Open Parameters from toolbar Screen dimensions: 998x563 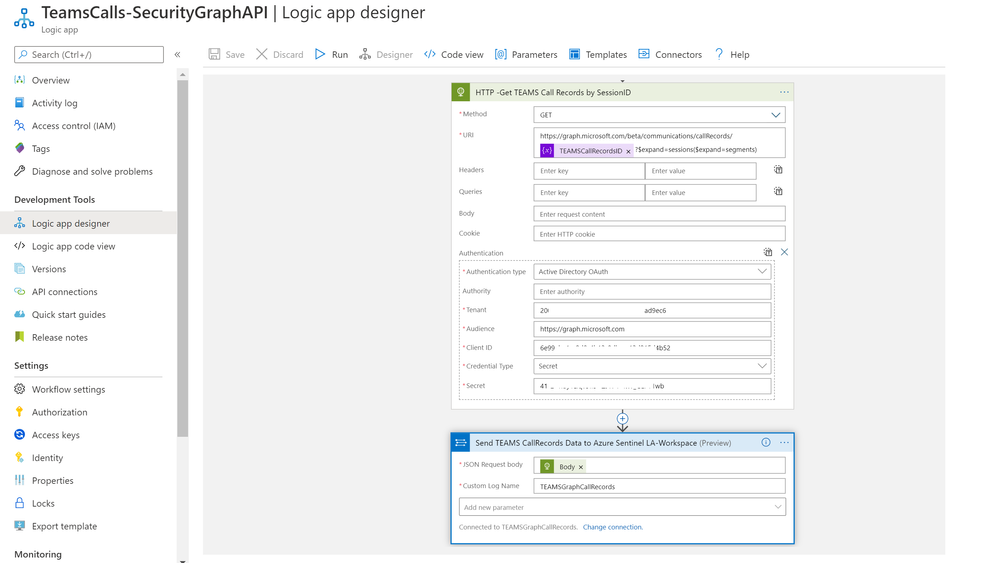[526, 55]
